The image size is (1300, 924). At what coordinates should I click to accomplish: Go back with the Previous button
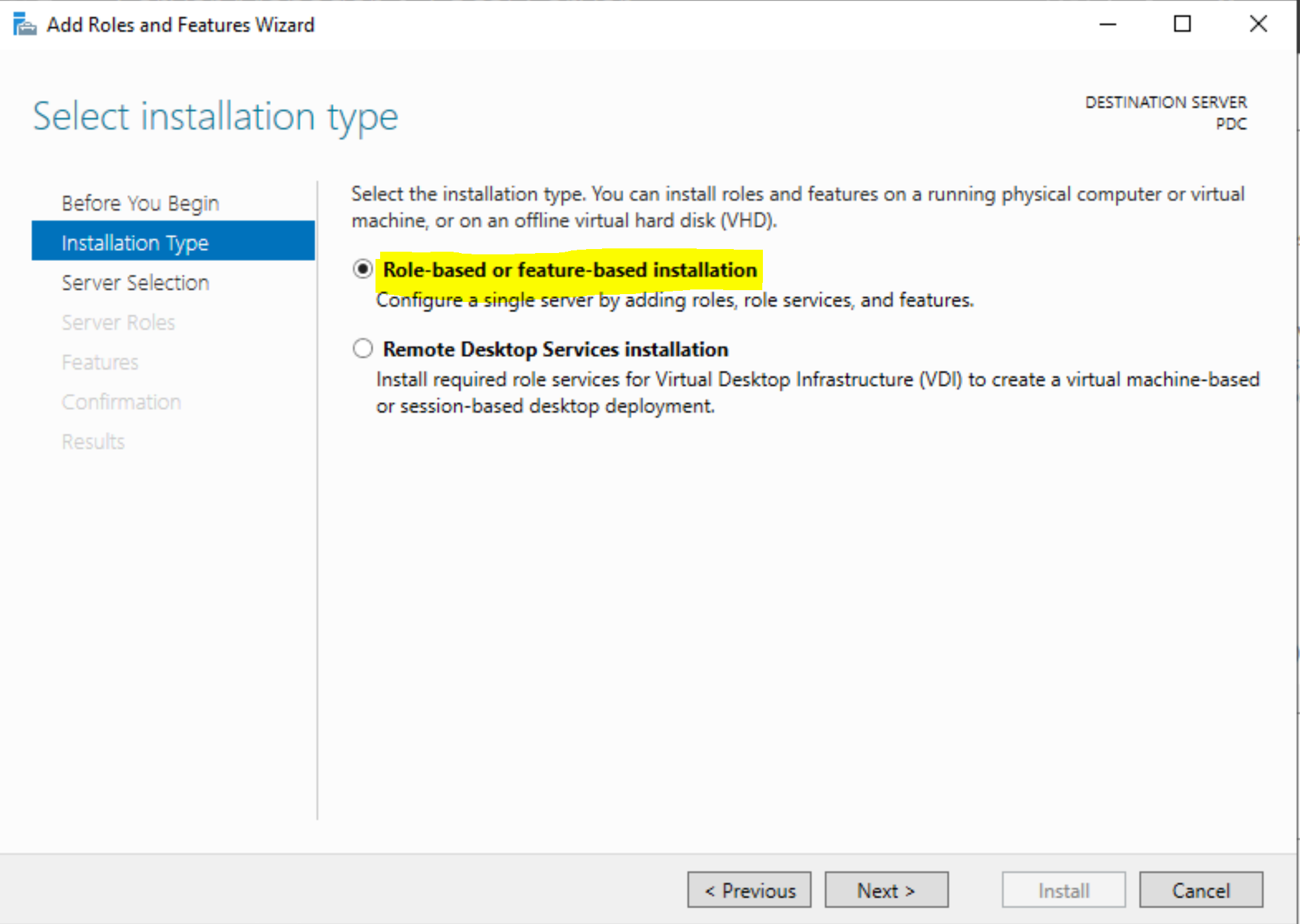(x=749, y=890)
